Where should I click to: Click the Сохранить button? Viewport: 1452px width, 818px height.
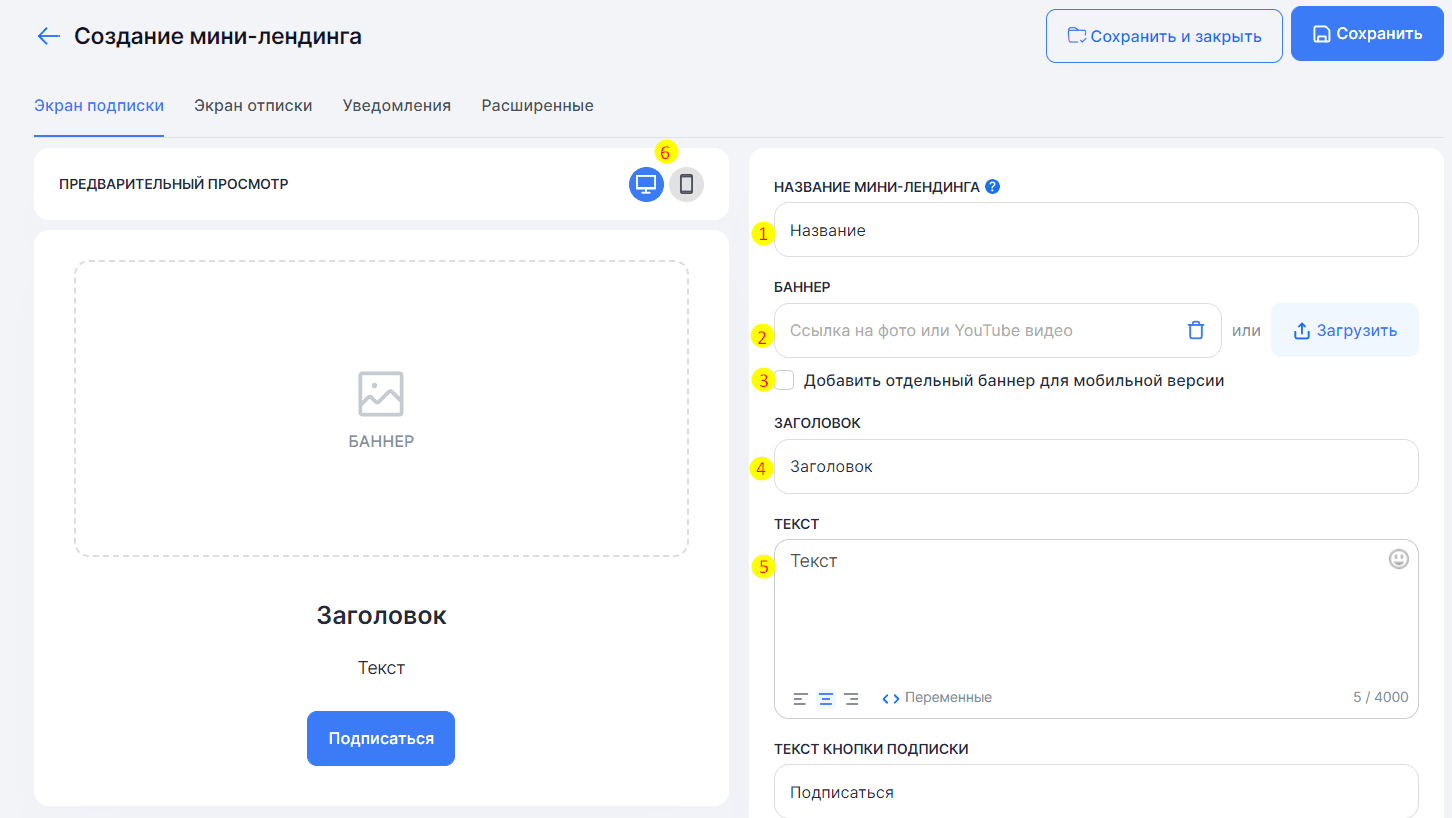click(1366, 35)
